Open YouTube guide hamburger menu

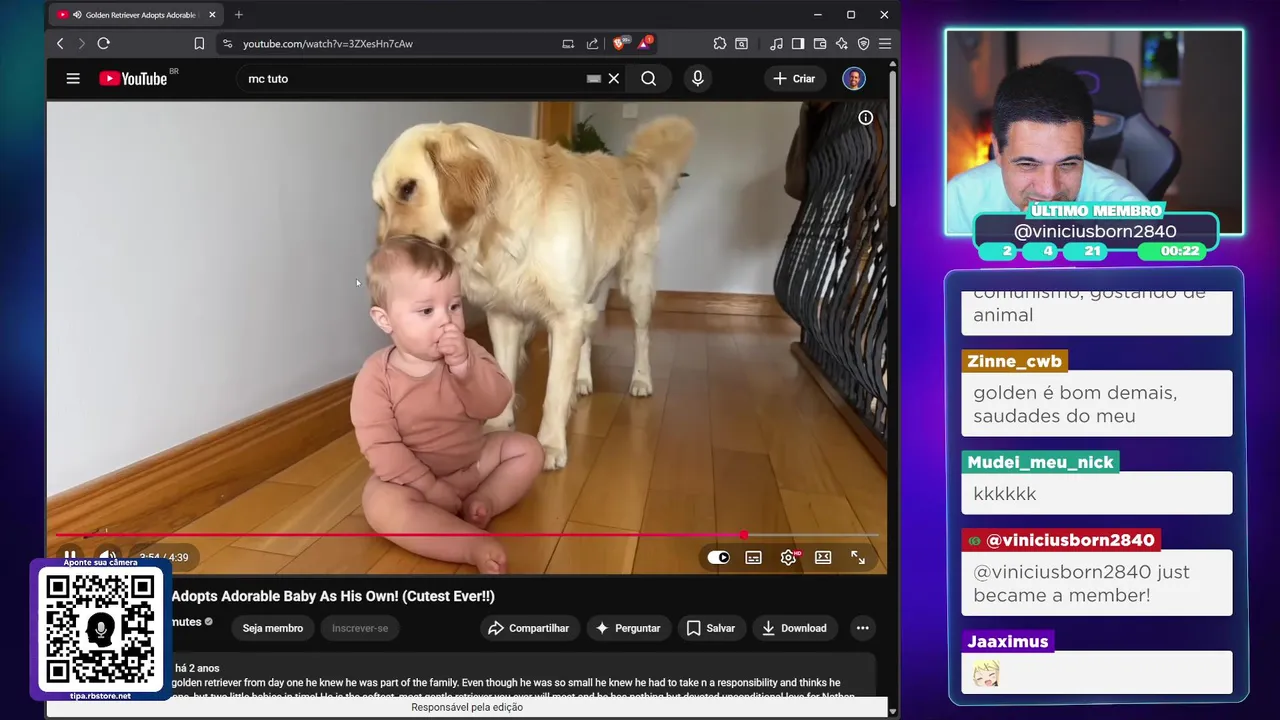(x=73, y=78)
